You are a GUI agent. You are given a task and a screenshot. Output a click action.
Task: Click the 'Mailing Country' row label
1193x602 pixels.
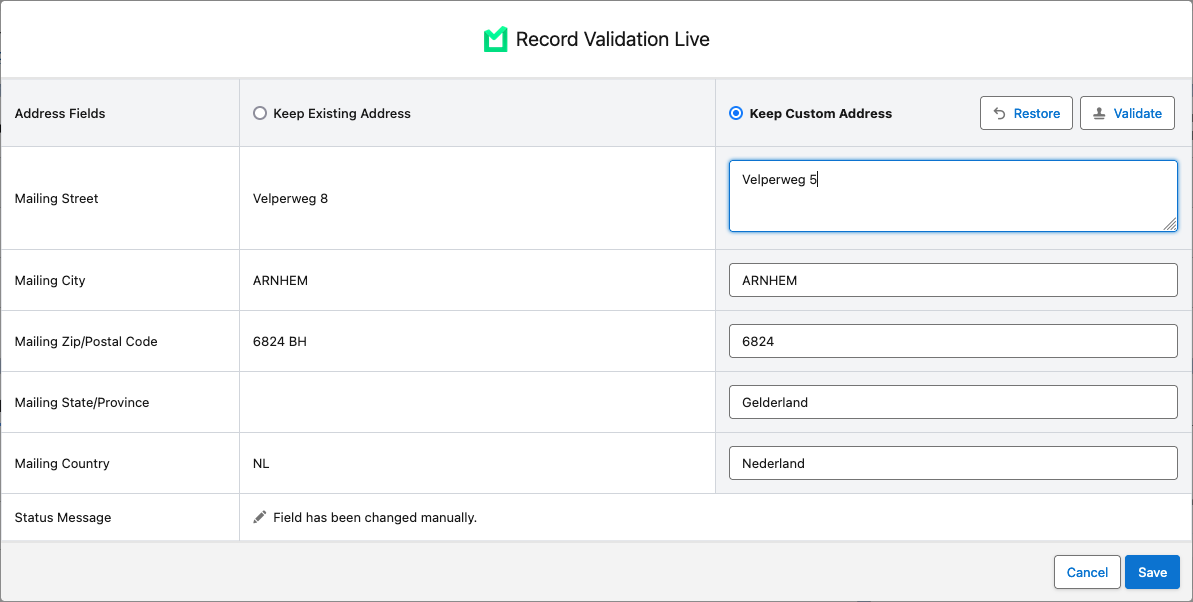(62, 463)
